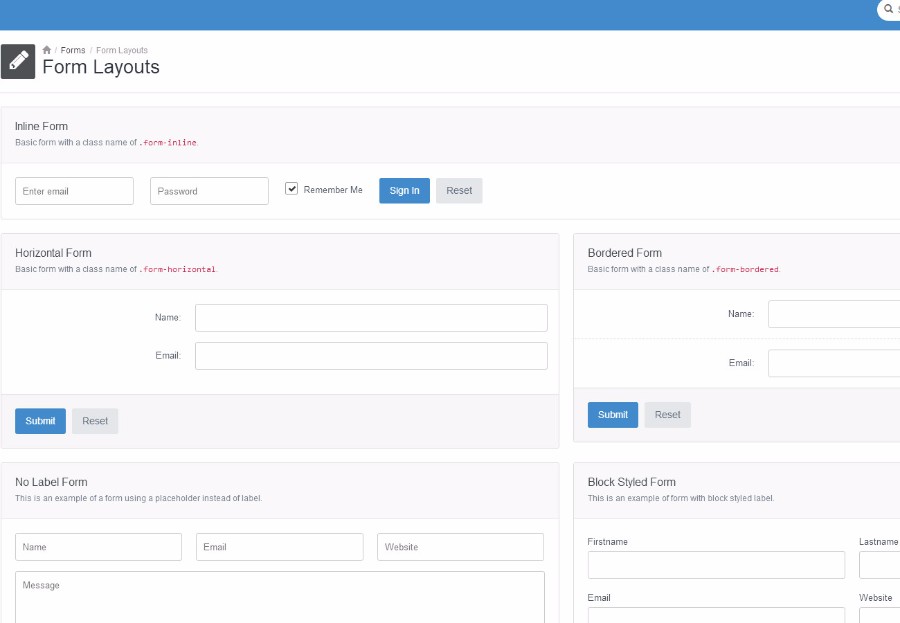Click Submit in the Bordered Form
900x623 pixels.
612,415
